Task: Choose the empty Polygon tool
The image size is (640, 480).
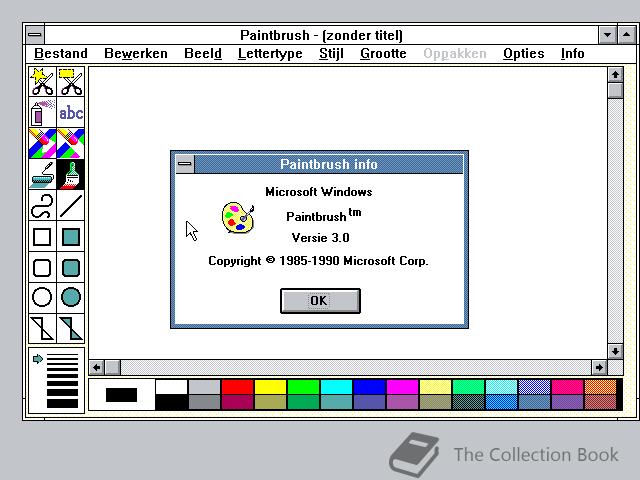Action: (x=42, y=329)
